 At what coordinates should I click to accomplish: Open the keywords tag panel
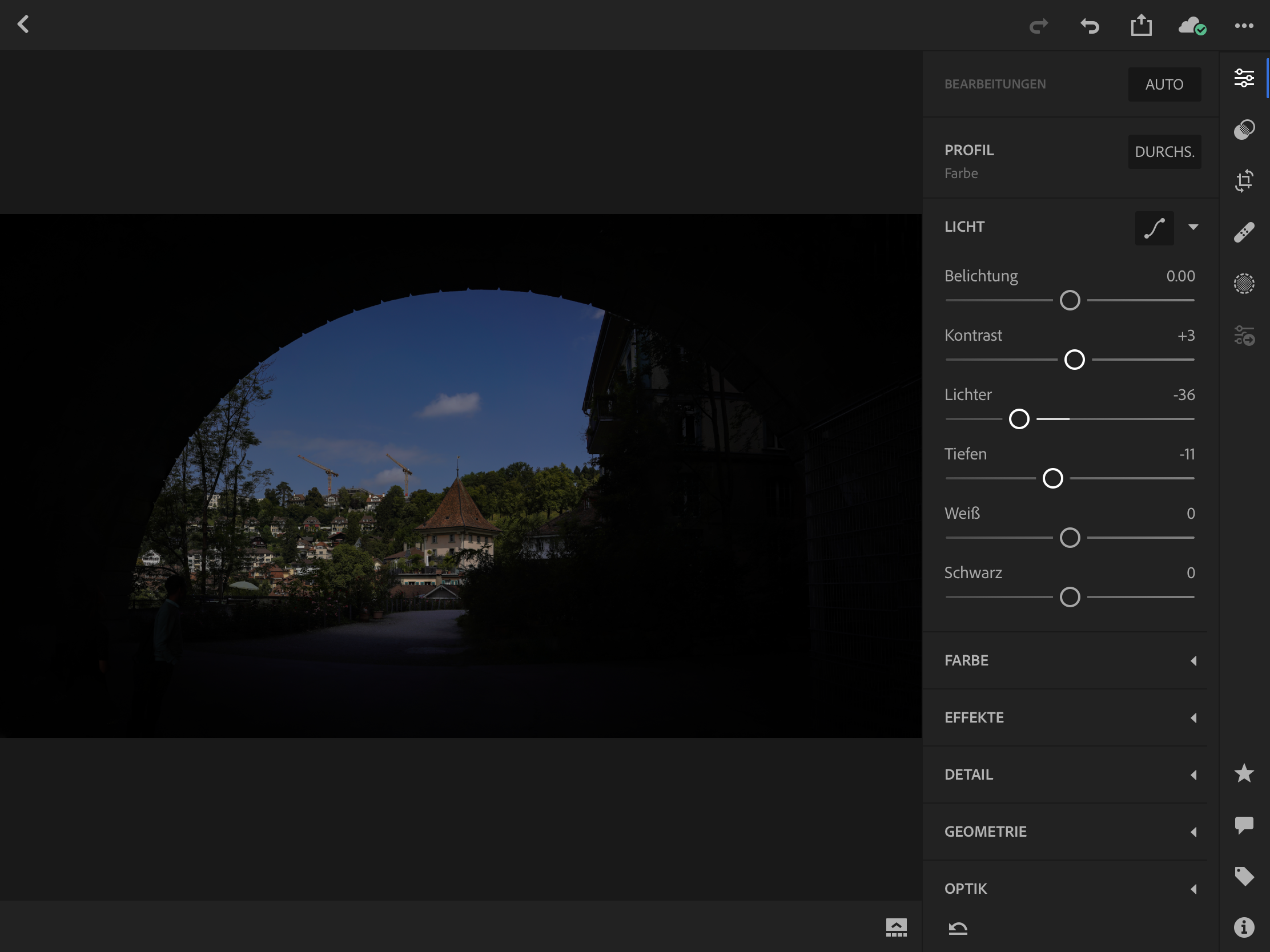point(1244,876)
